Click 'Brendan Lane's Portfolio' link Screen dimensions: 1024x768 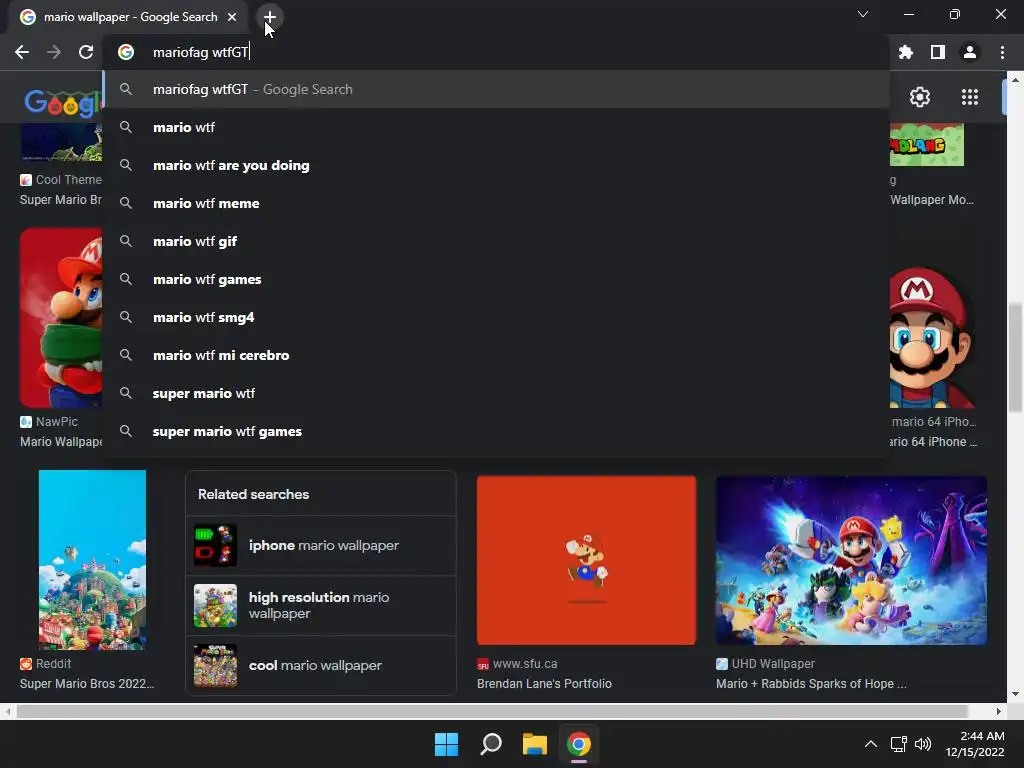coord(544,684)
